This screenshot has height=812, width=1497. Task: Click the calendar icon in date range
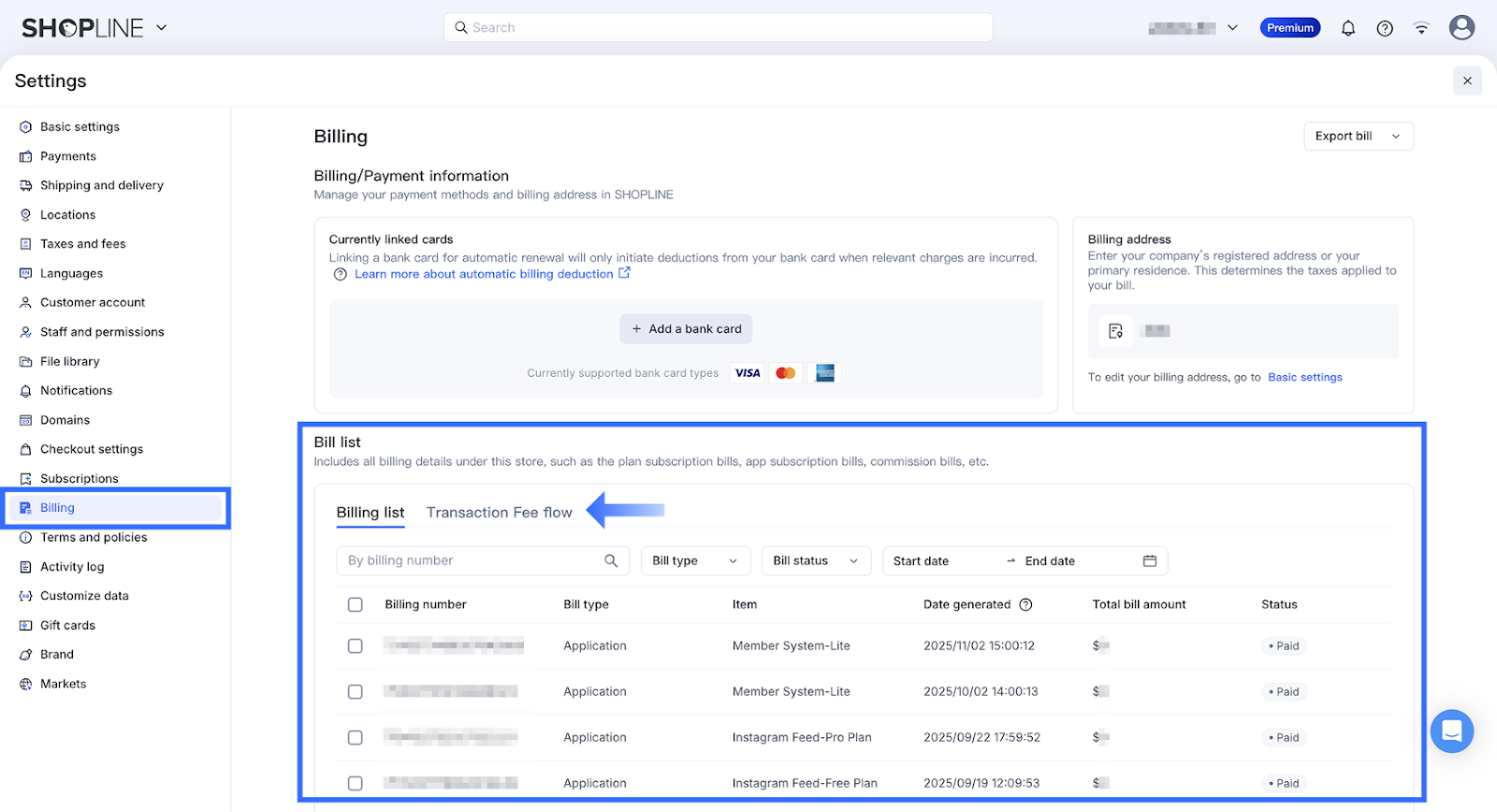pyautogui.click(x=1150, y=560)
